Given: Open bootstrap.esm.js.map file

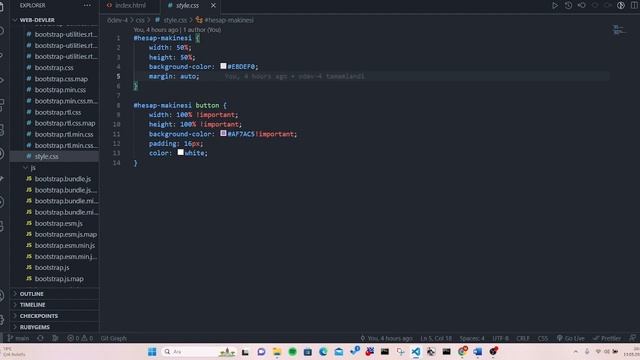Looking at the screenshot, I should [x=65, y=234].
